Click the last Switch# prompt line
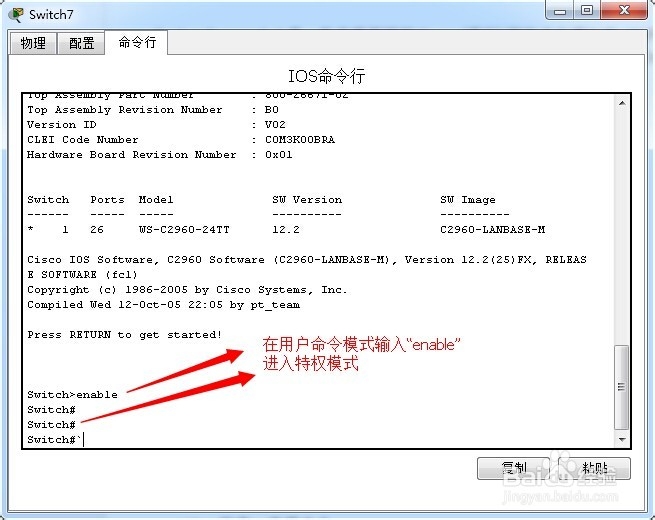The image size is (655, 520). coord(56,439)
